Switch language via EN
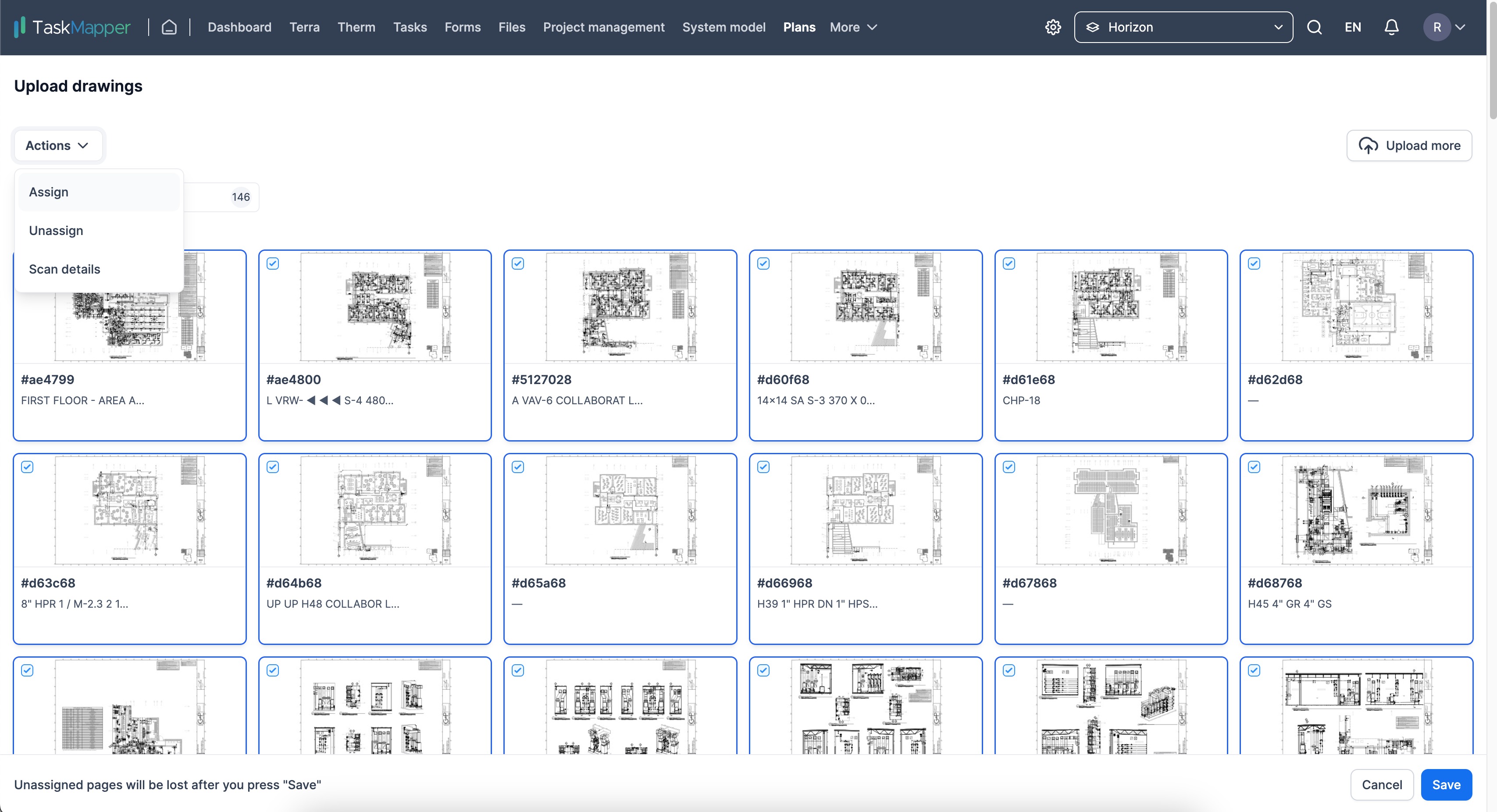 pos(1353,27)
